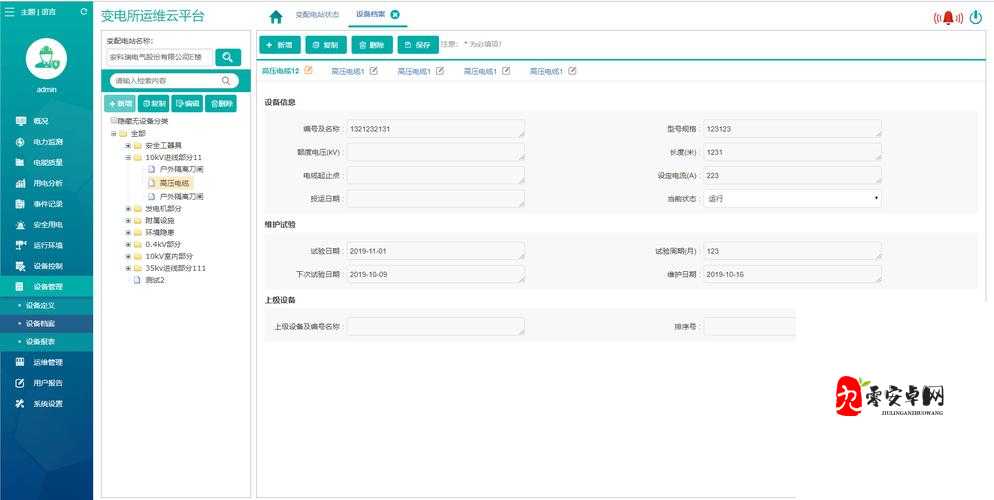The image size is (994, 500).
Task: Toggle the 隐藏无设备分类 checkbox
Action: tap(113, 120)
